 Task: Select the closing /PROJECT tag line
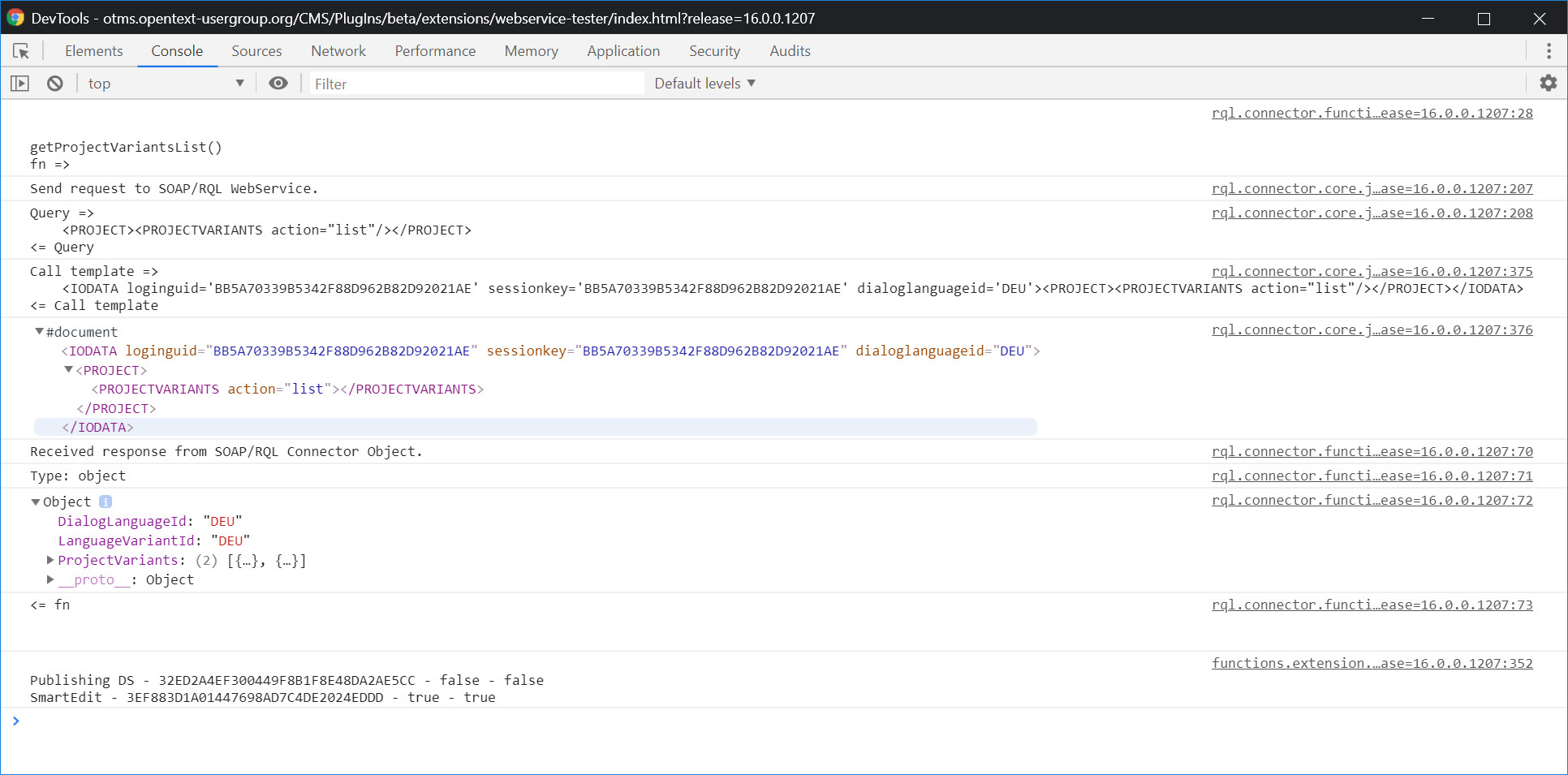coord(116,408)
